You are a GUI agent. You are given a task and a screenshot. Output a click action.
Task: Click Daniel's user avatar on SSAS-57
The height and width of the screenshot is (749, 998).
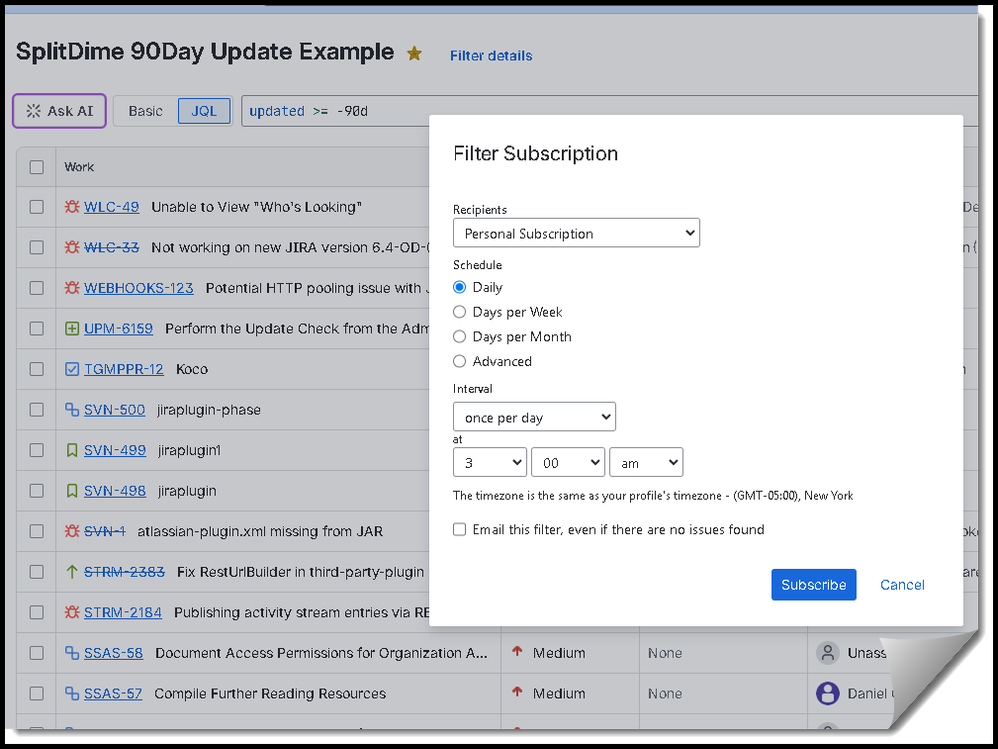click(827, 693)
